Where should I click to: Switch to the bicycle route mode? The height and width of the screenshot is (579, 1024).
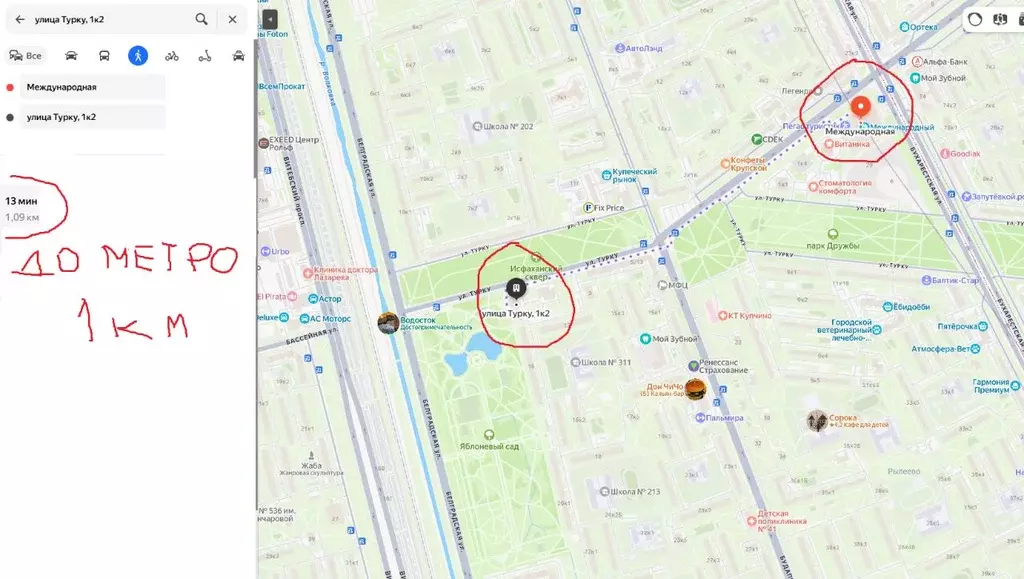point(172,56)
